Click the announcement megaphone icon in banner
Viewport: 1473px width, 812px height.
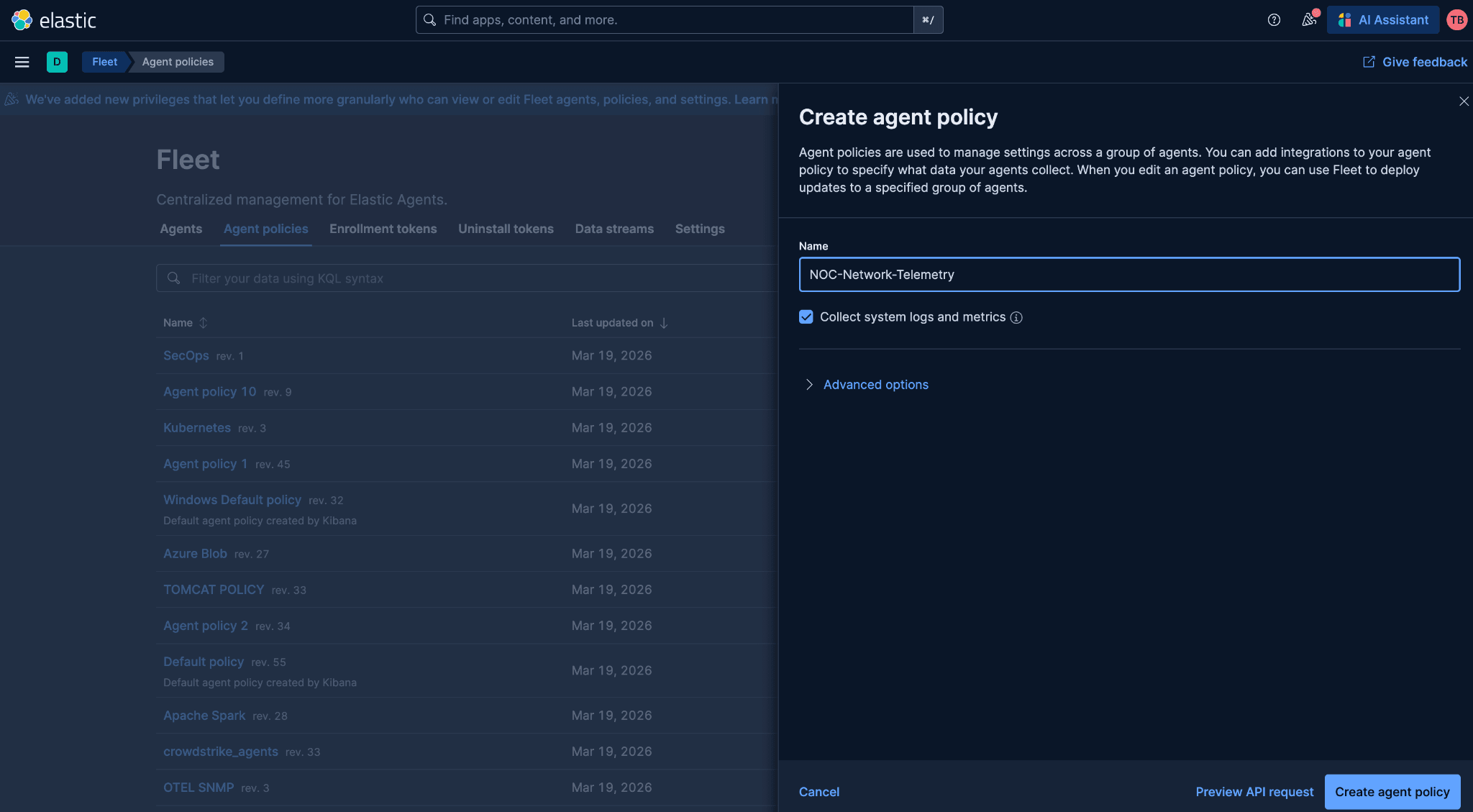point(12,99)
